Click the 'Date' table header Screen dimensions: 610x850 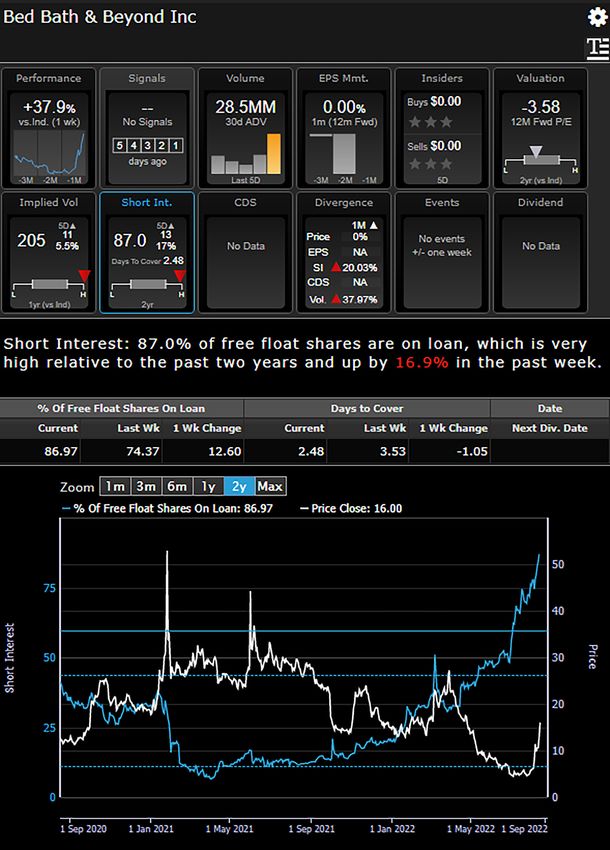coord(550,408)
